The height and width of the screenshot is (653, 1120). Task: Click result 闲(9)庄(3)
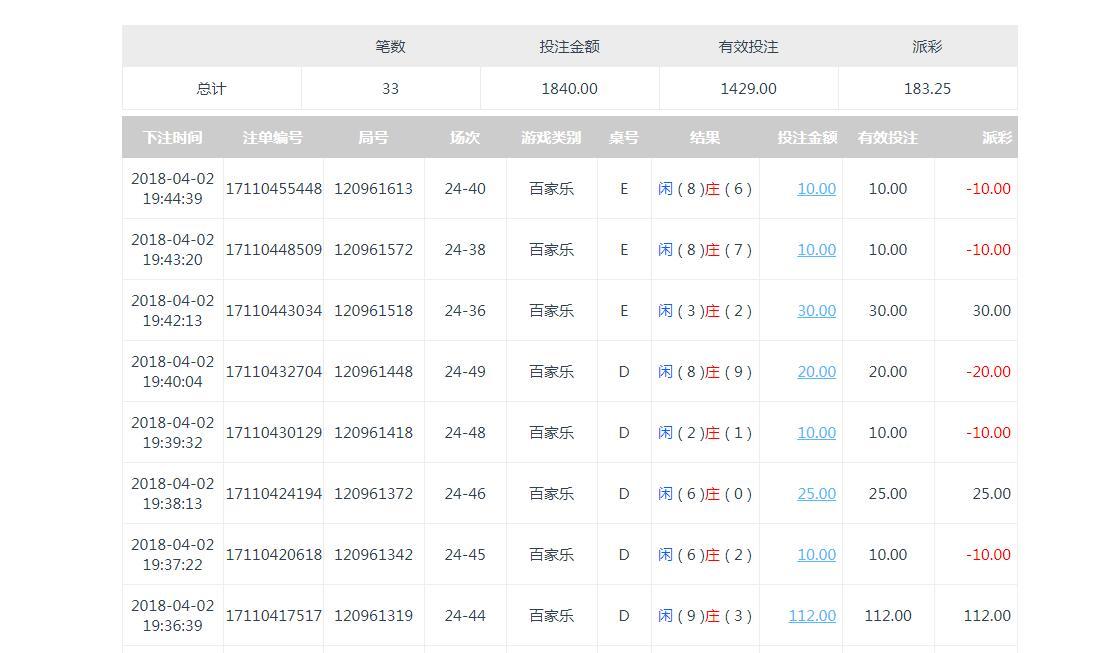click(705, 615)
